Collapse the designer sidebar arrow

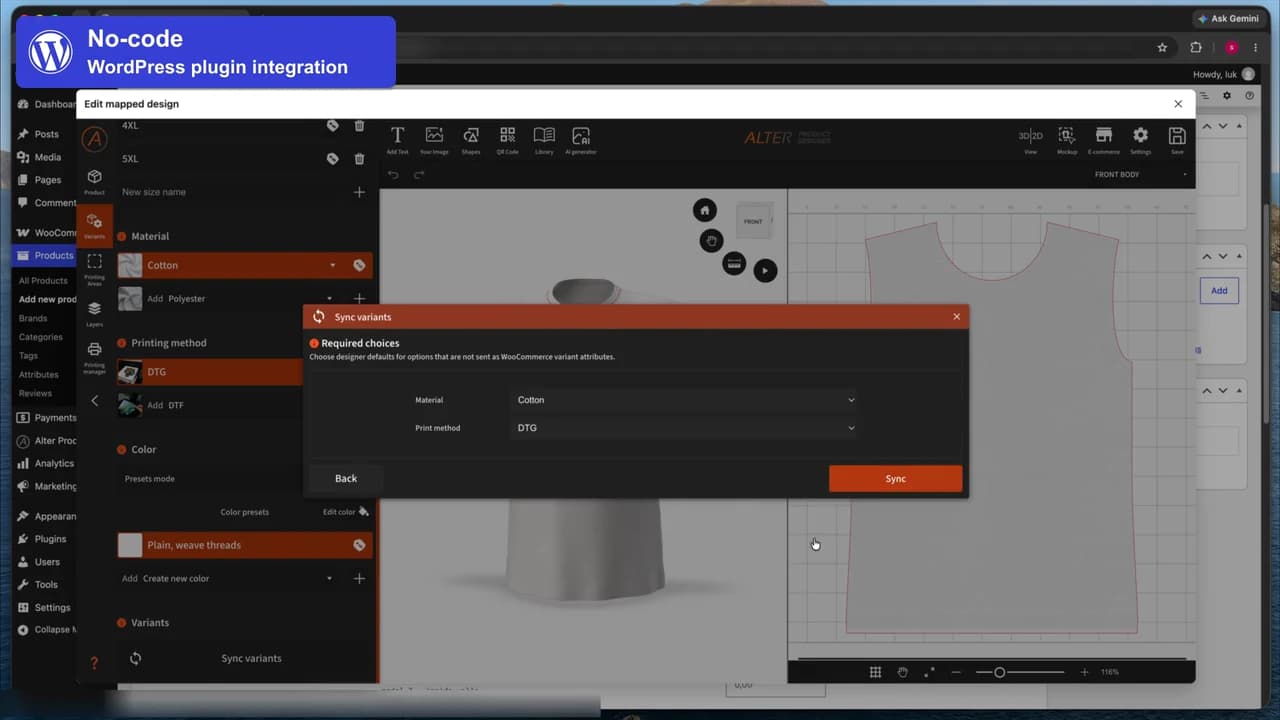[94, 400]
